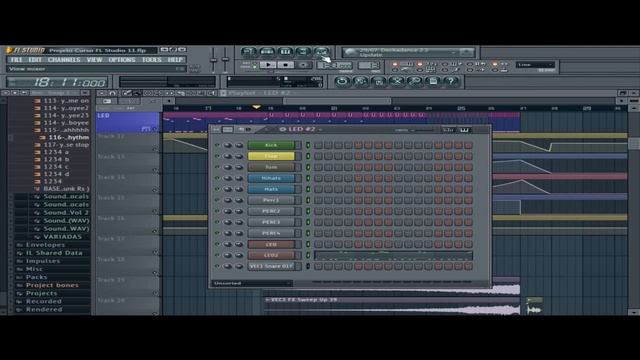The height and width of the screenshot is (360, 640).
Task: Open the FILE menu
Action: [x=17, y=60]
